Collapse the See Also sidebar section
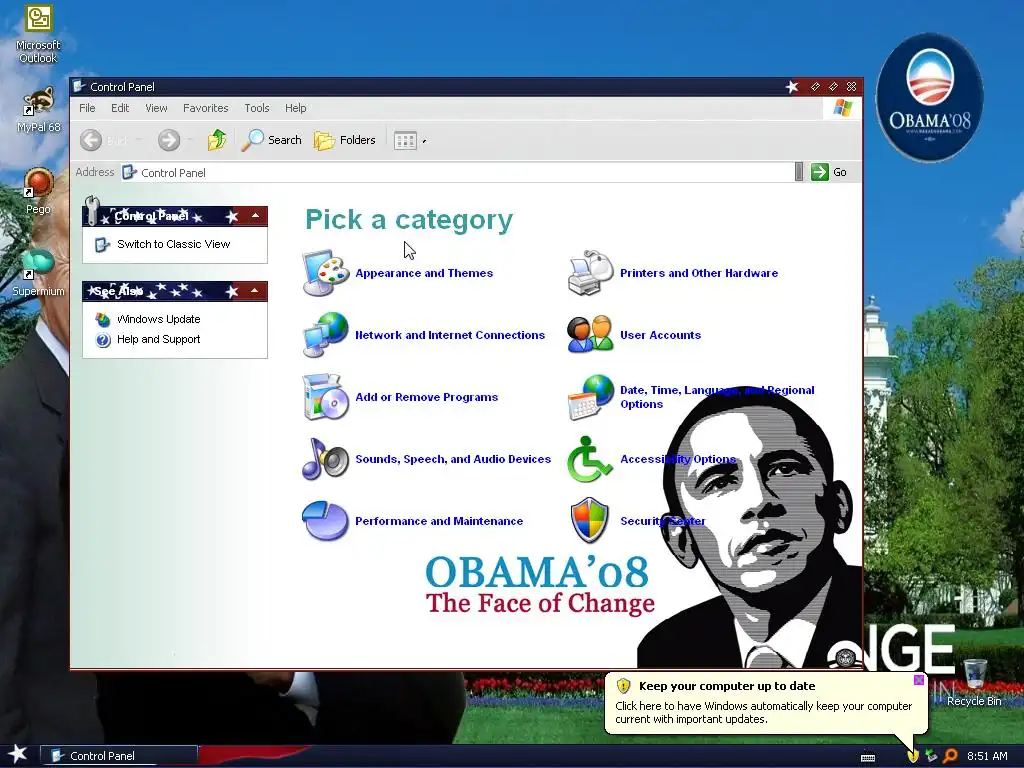The height and width of the screenshot is (768, 1024). point(255,291)
